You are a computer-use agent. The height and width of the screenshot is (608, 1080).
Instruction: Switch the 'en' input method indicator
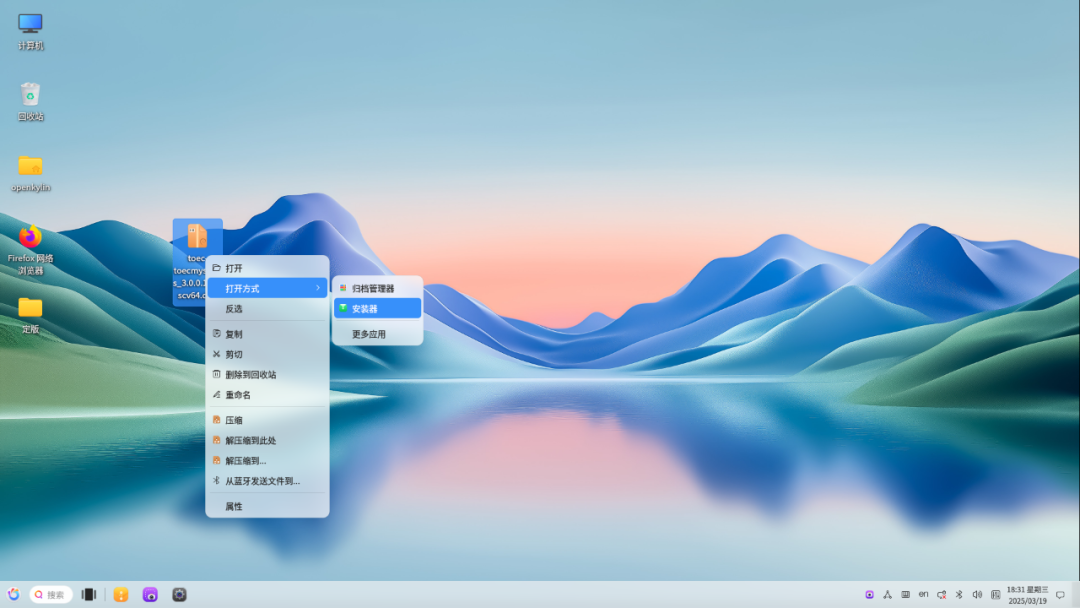tap(923, 594)
